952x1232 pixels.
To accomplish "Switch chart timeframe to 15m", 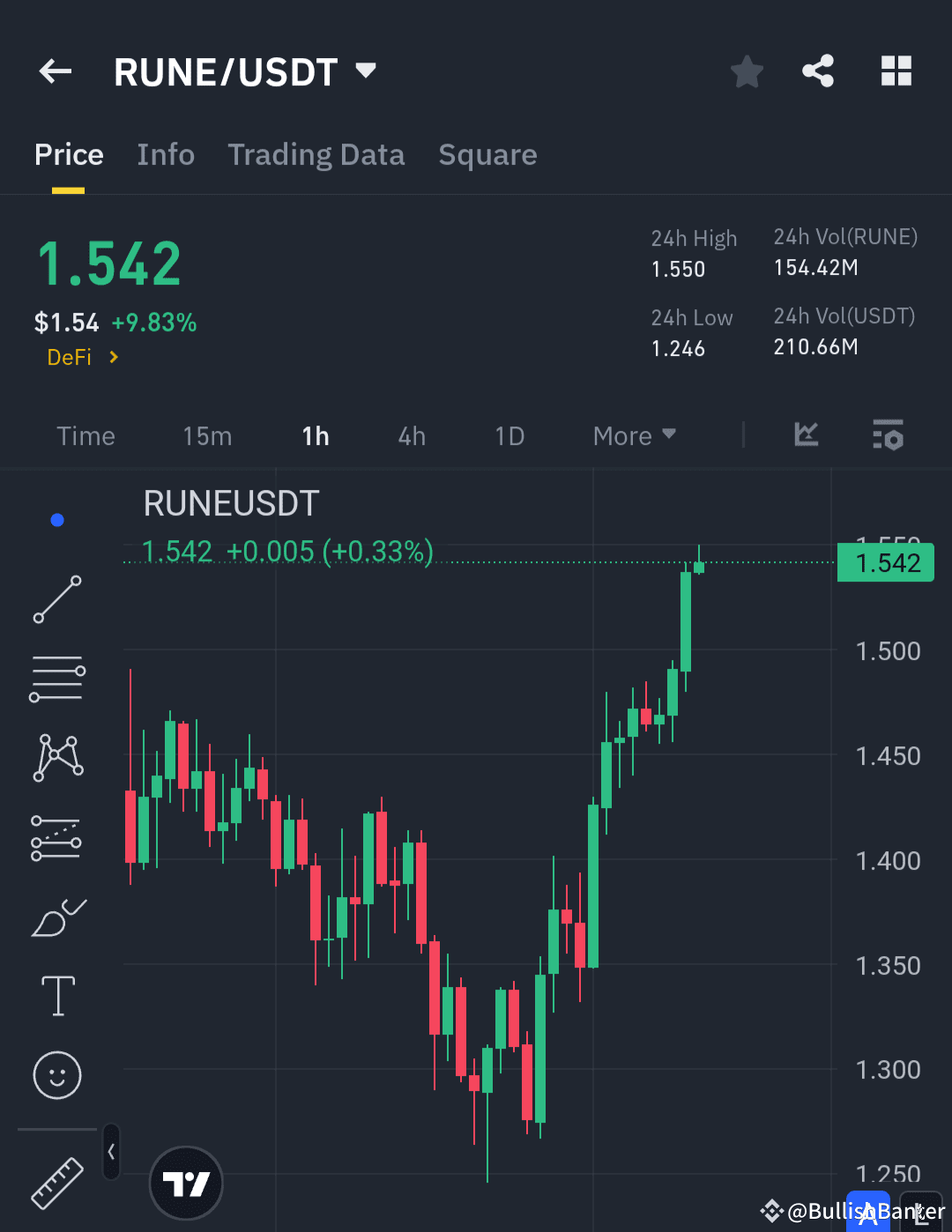I will (x=207, y=435).
